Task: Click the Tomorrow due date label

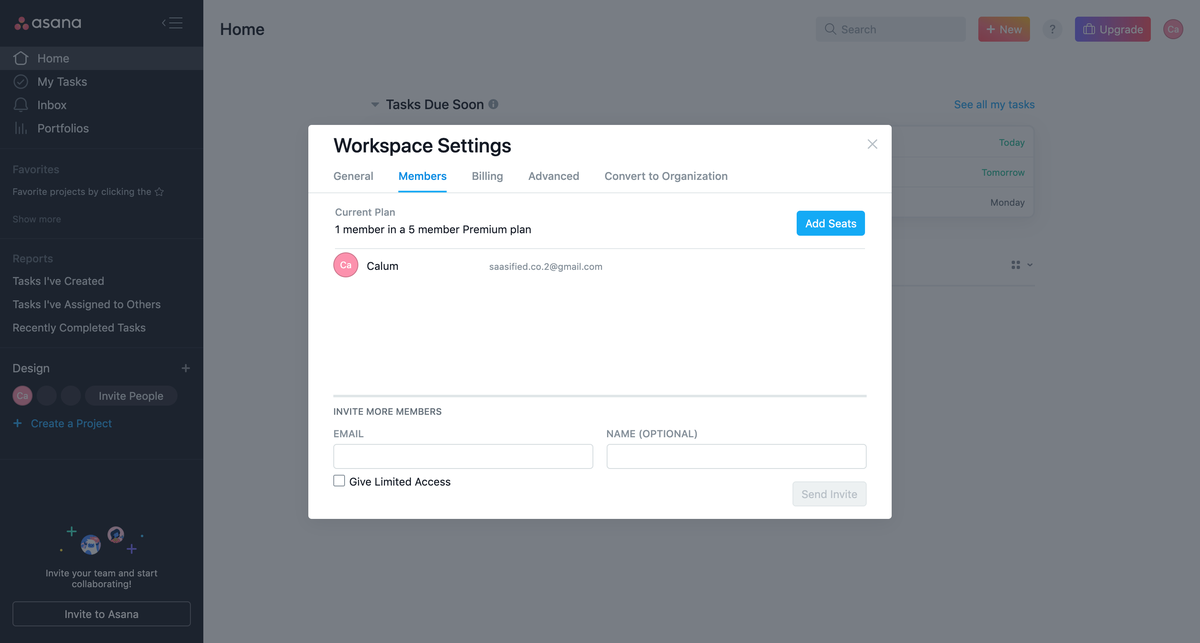Action: click(x=1003, y=173)
